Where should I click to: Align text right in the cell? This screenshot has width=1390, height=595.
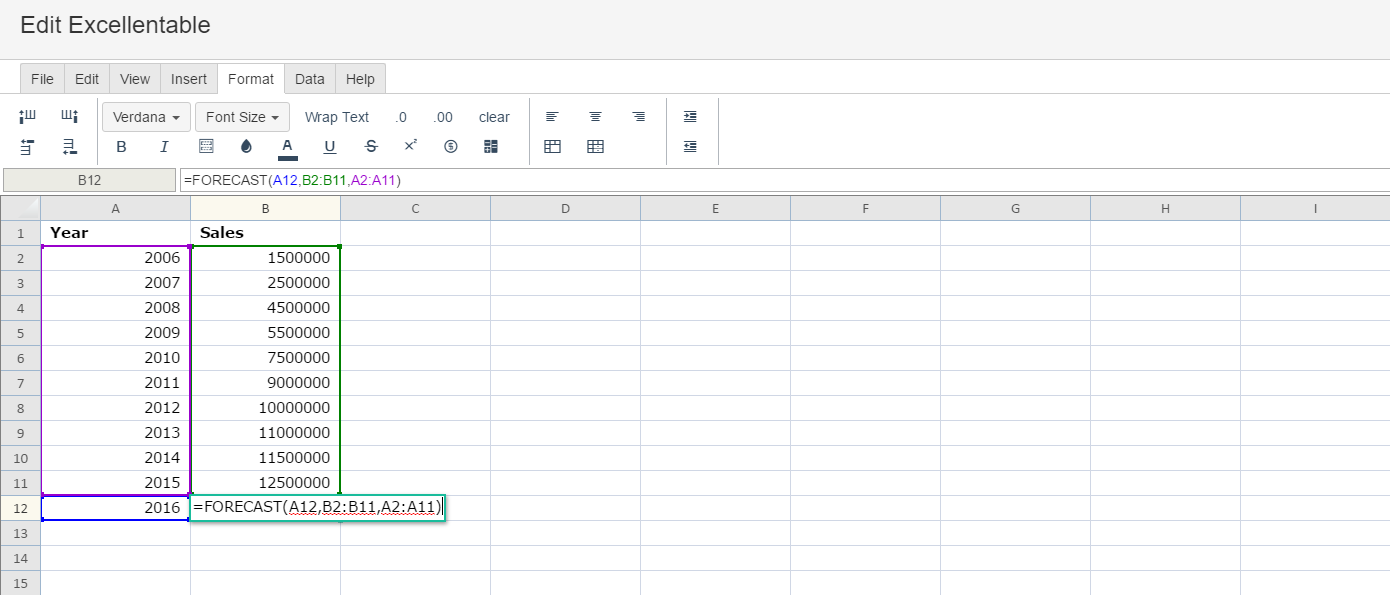(x=638, y=117)
